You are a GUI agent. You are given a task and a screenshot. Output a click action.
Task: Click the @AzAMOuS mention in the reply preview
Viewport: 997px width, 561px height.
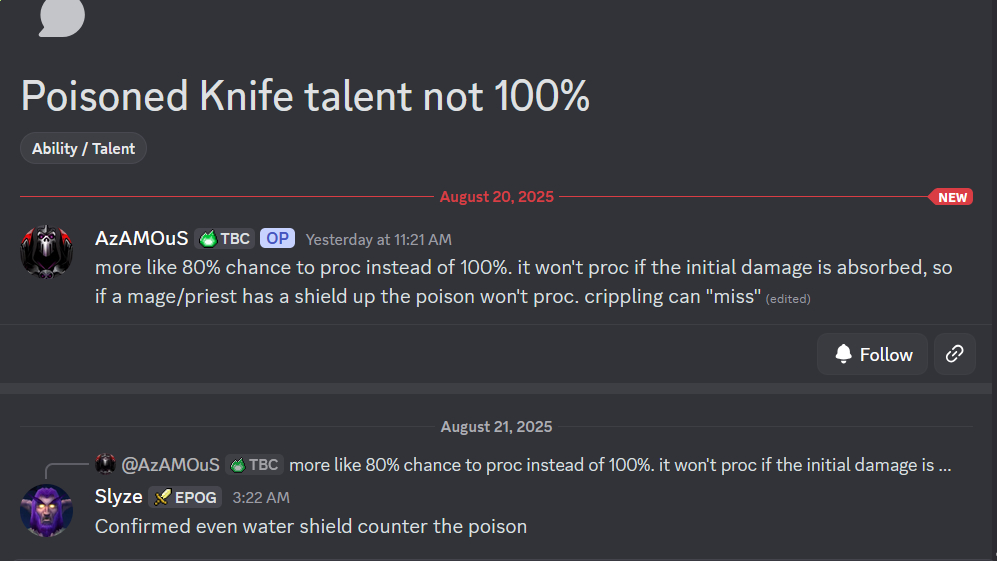pyautogui.click(x=170, y=464)
